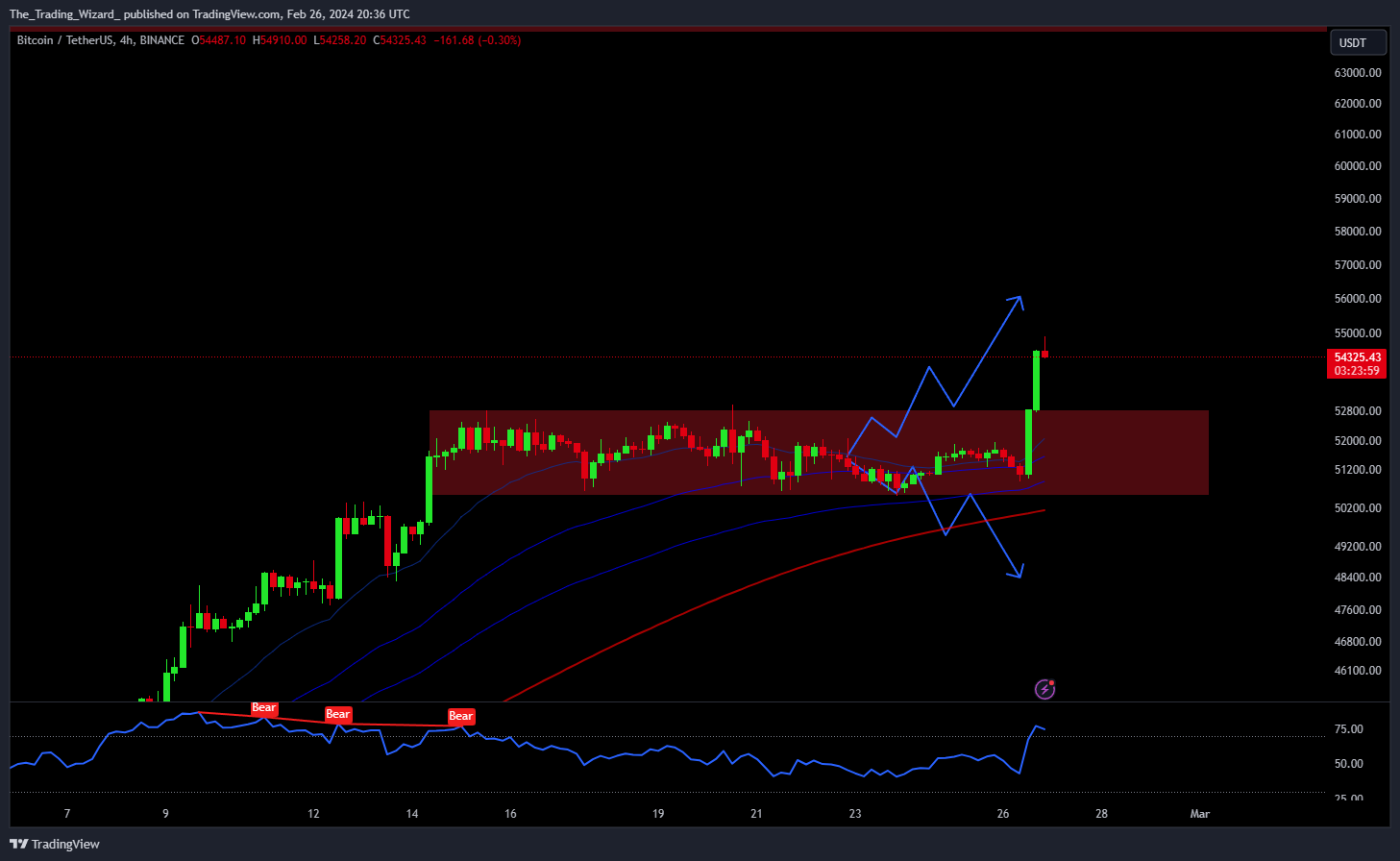This screenshot has width=1400, height=861.
Task: Click the open value O54487.10
Action: [219, 40]
